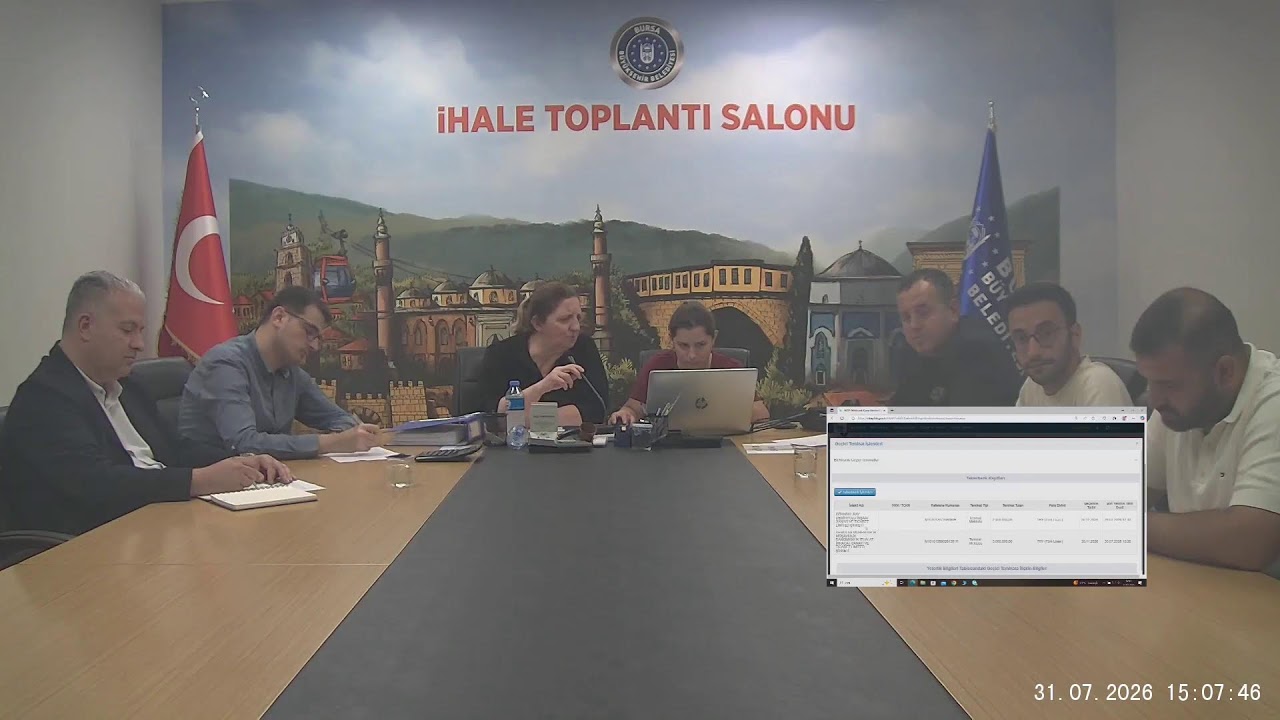
Task: Click the İstekli Adı column header
Action: point(857,505)
